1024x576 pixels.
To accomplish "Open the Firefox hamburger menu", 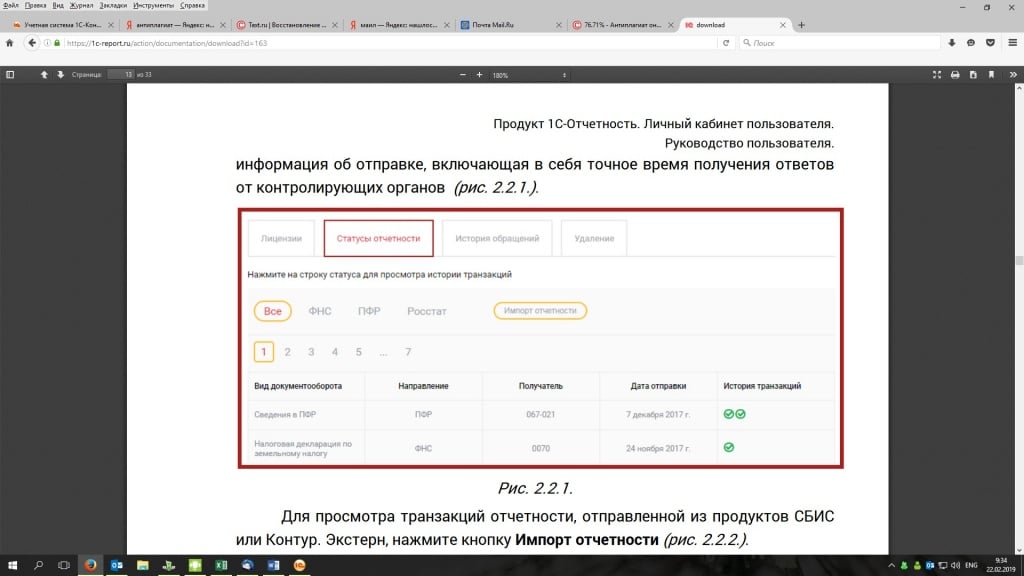I will click(x=1010, y=43).
